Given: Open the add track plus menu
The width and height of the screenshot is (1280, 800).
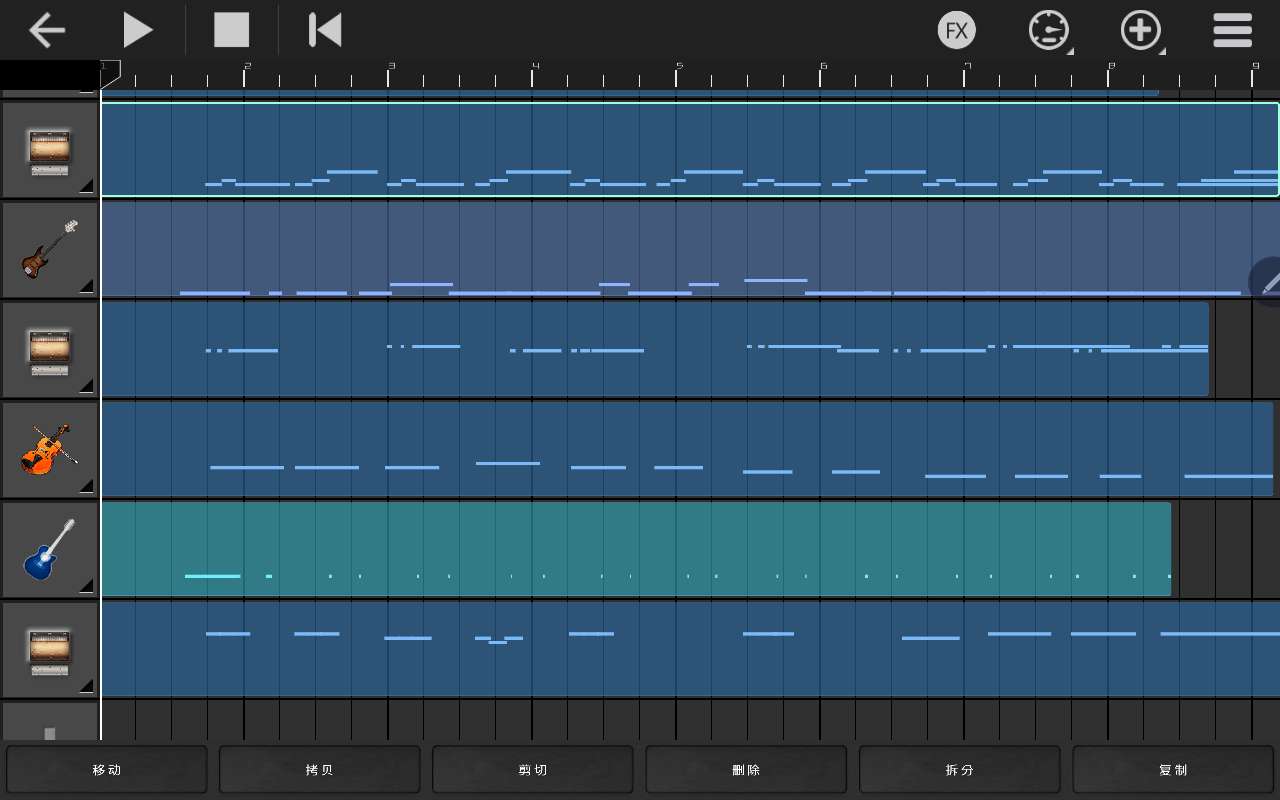Looking at the screenshot, I should point(1141,30).
